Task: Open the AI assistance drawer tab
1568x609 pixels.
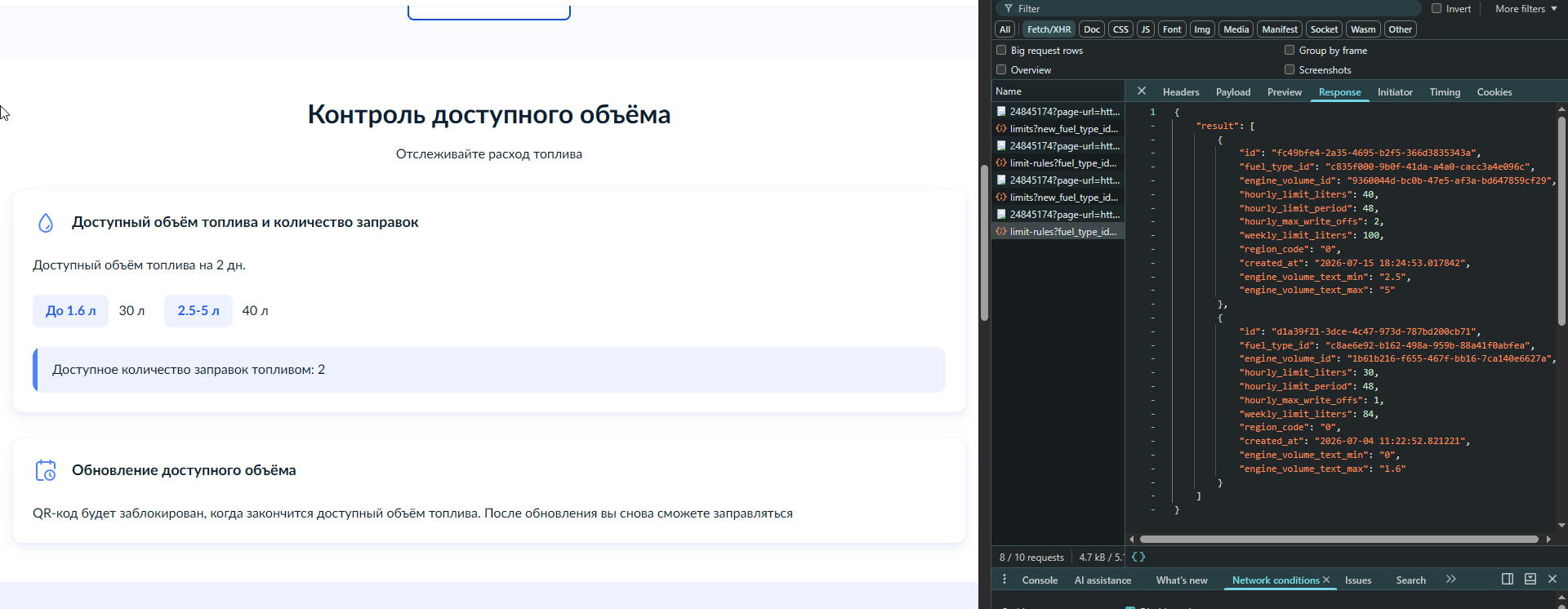Action: click(1102, 580)
